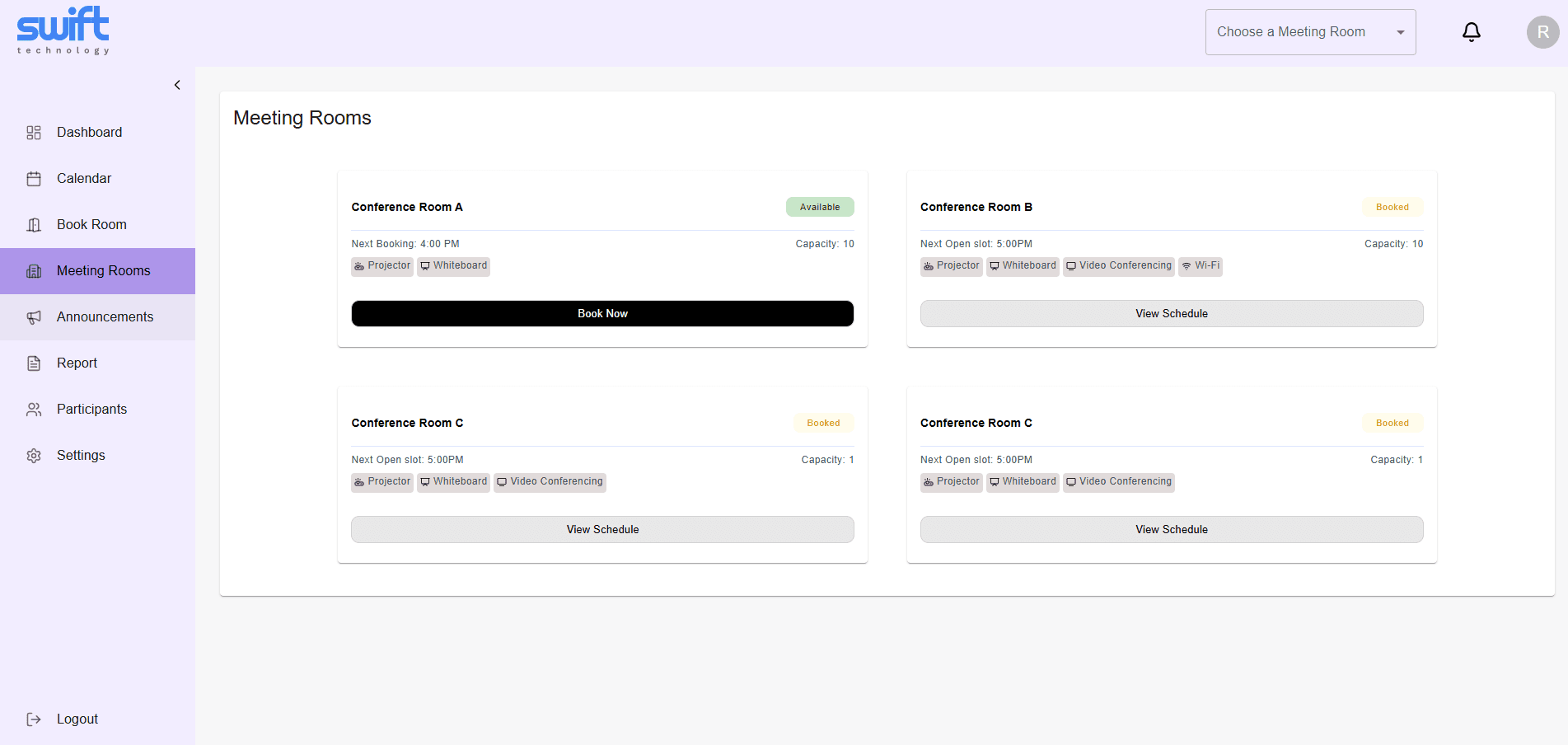The width and height of the screenshot is (1568, 745).
Task: Click the Logout arrow icon
Action: coord(34,719)
